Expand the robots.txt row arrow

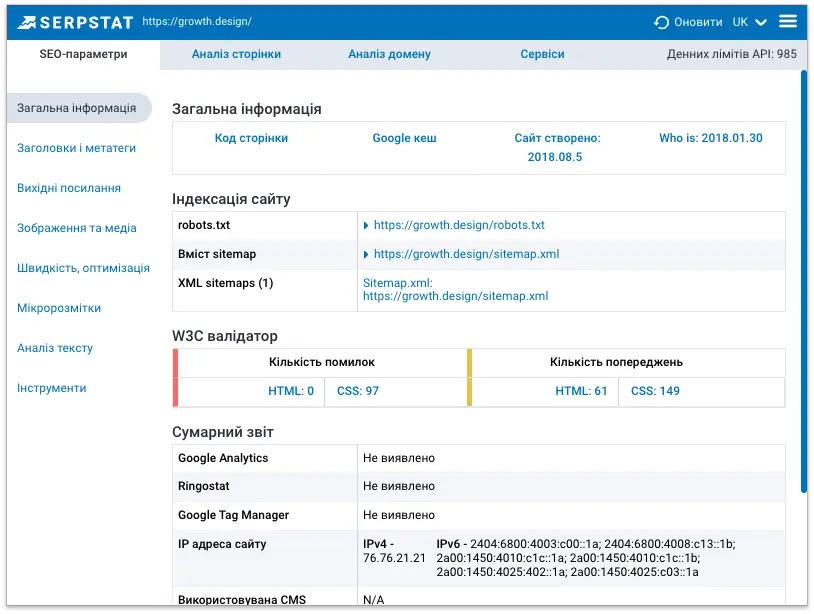(366, 226)
